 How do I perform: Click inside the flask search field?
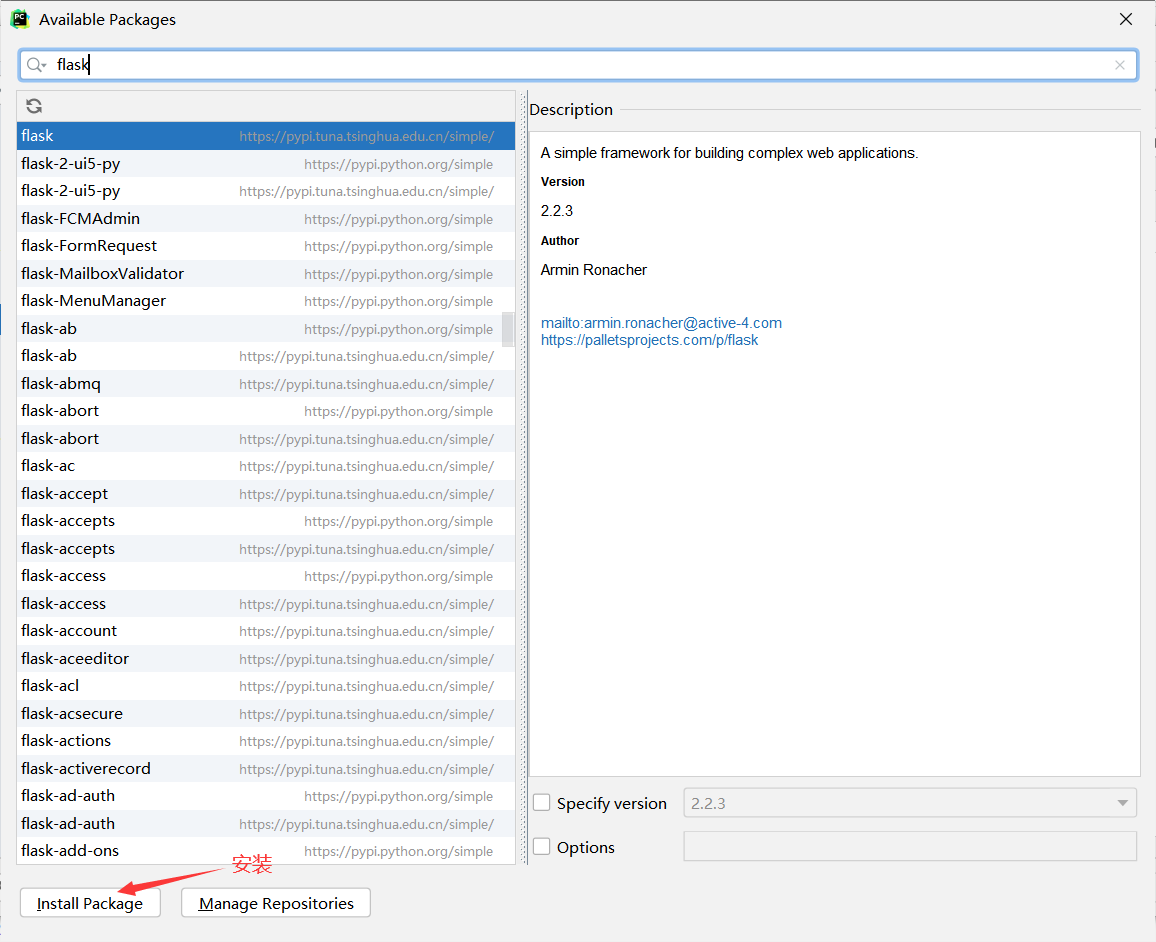578,65
